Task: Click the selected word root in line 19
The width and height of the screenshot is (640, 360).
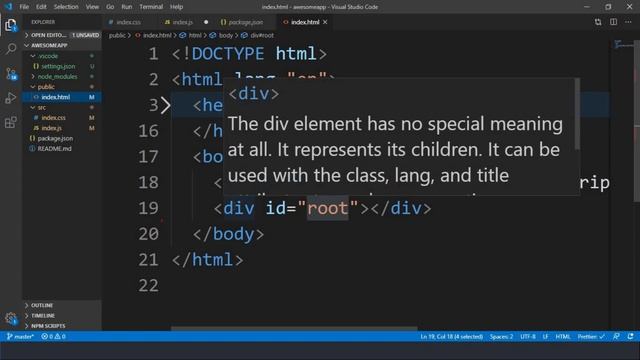Action: coord(328,208)
